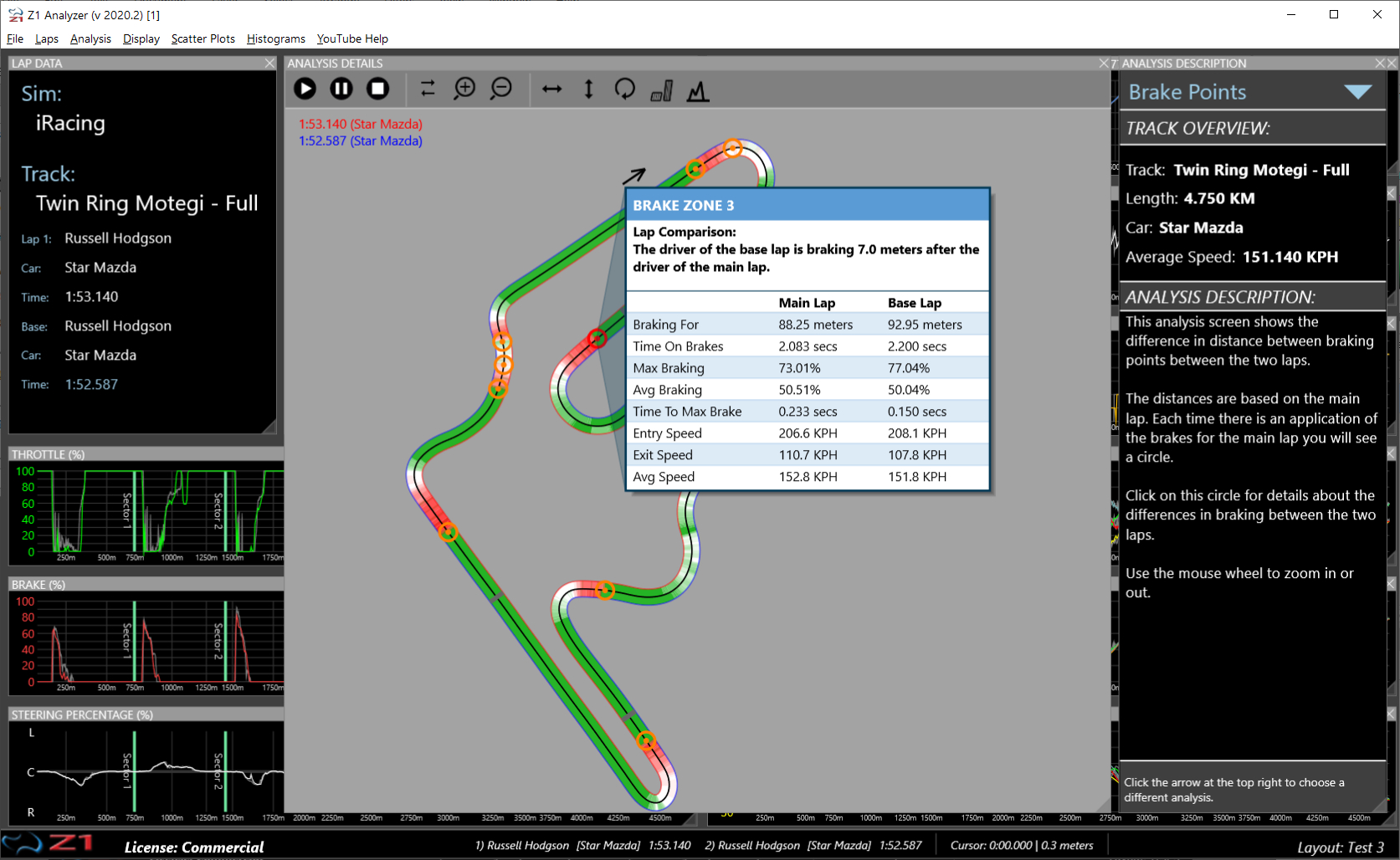
Task: Click the STEERING PERCENTAGE (%) graph header
Action: [146, 714]
